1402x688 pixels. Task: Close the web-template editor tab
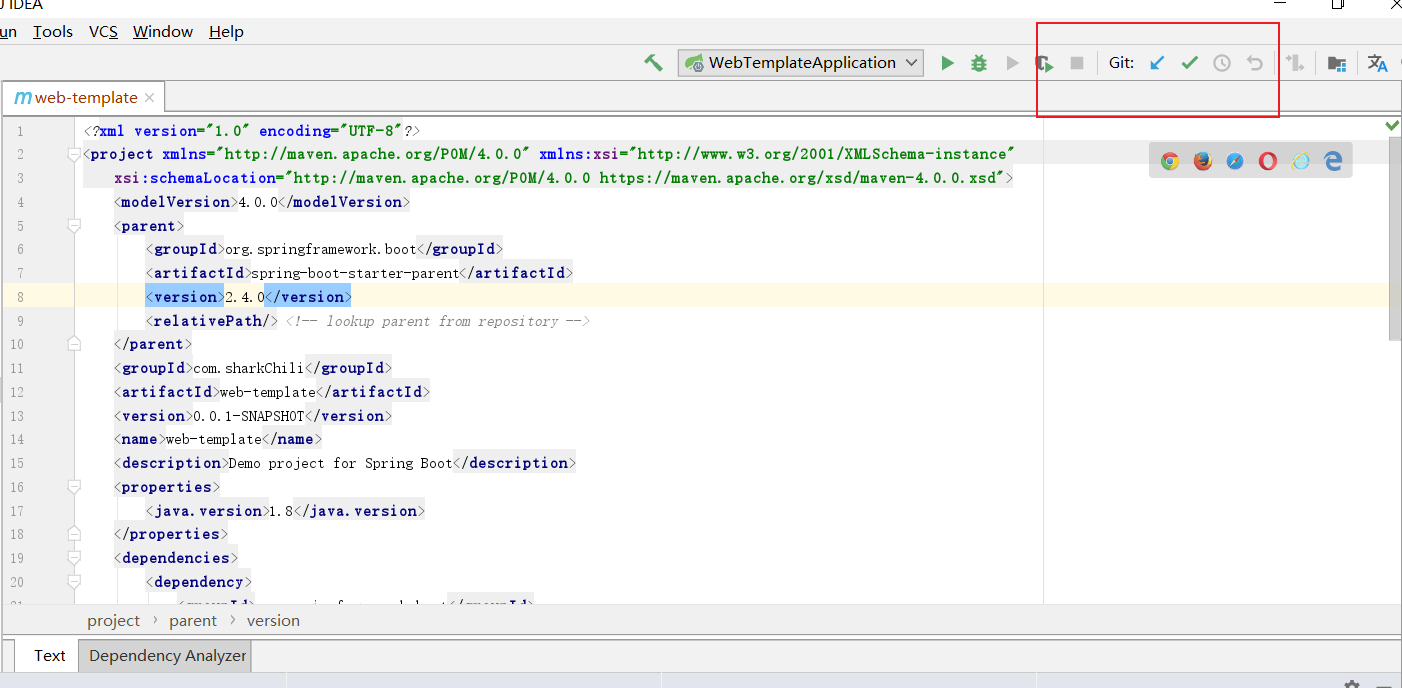150,98
